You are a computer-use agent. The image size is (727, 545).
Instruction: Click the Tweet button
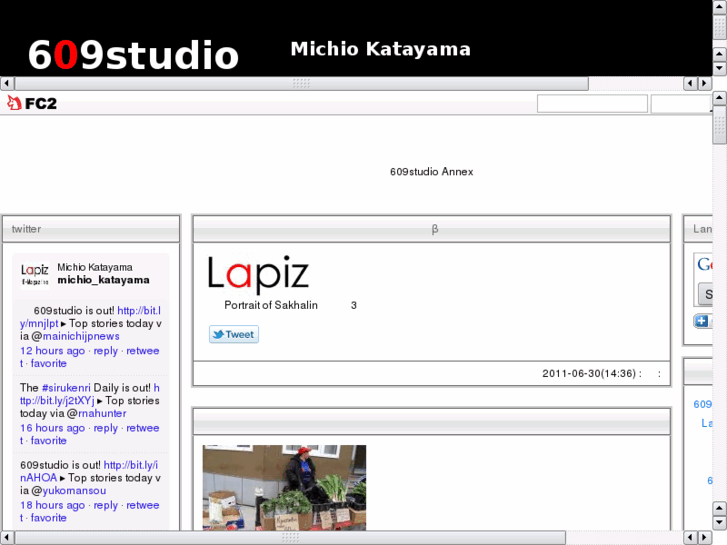(x=234, y=334)
